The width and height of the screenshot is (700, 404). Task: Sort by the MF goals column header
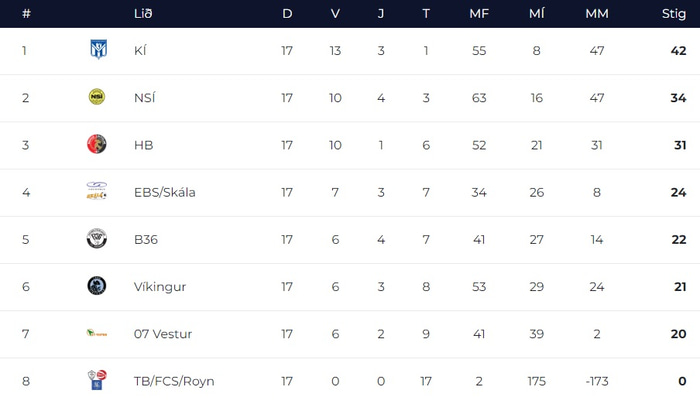478,14
